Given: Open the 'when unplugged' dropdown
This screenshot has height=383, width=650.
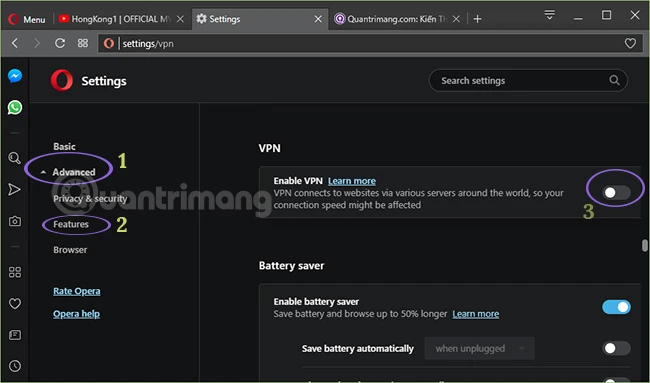Looking at the screenshot, I should pos(480,348).
